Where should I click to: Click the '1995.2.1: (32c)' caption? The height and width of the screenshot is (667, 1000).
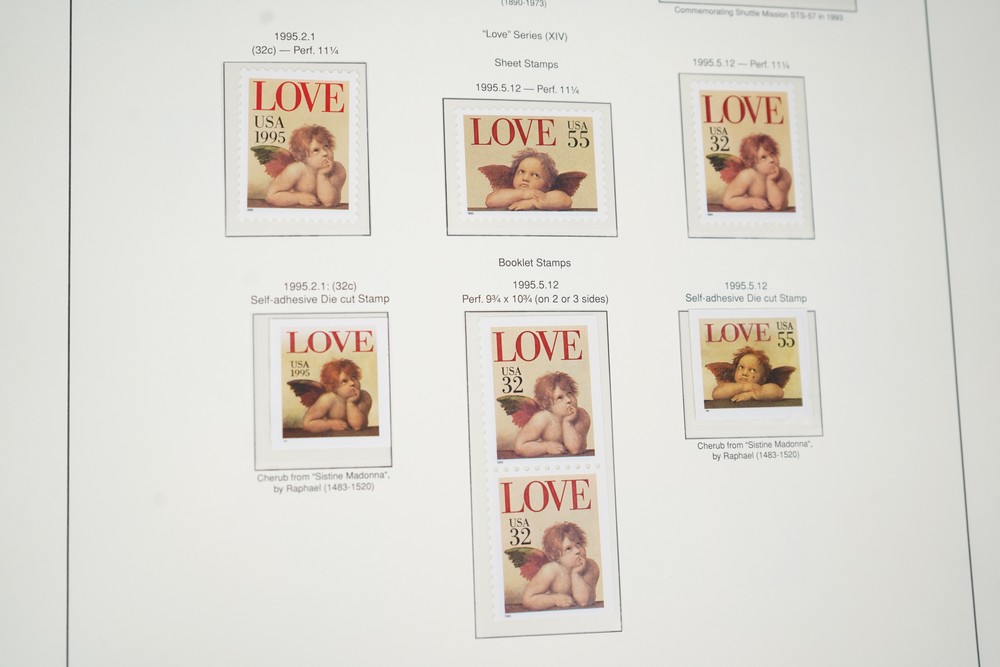(320, 286)
